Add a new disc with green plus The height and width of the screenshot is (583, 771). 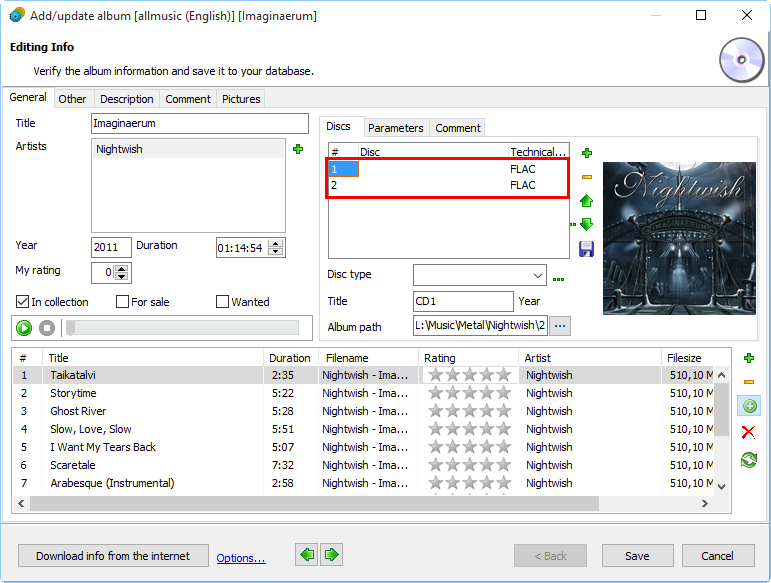pos(587,153)
